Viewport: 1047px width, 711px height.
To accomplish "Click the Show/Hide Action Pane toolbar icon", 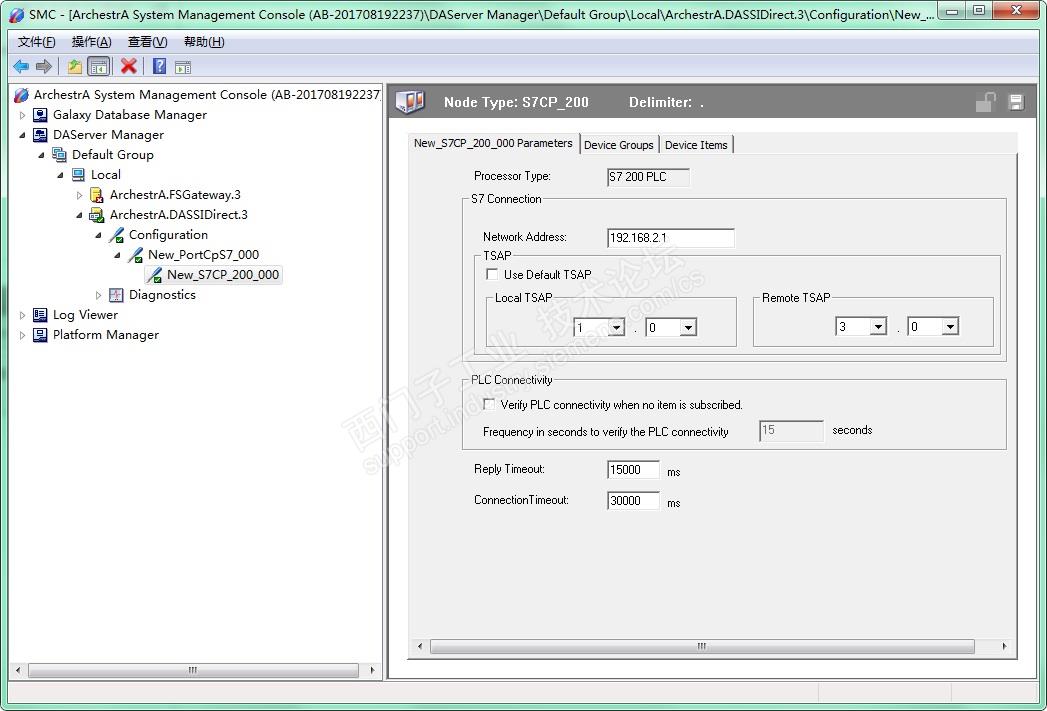I will (x=183, y=67).
